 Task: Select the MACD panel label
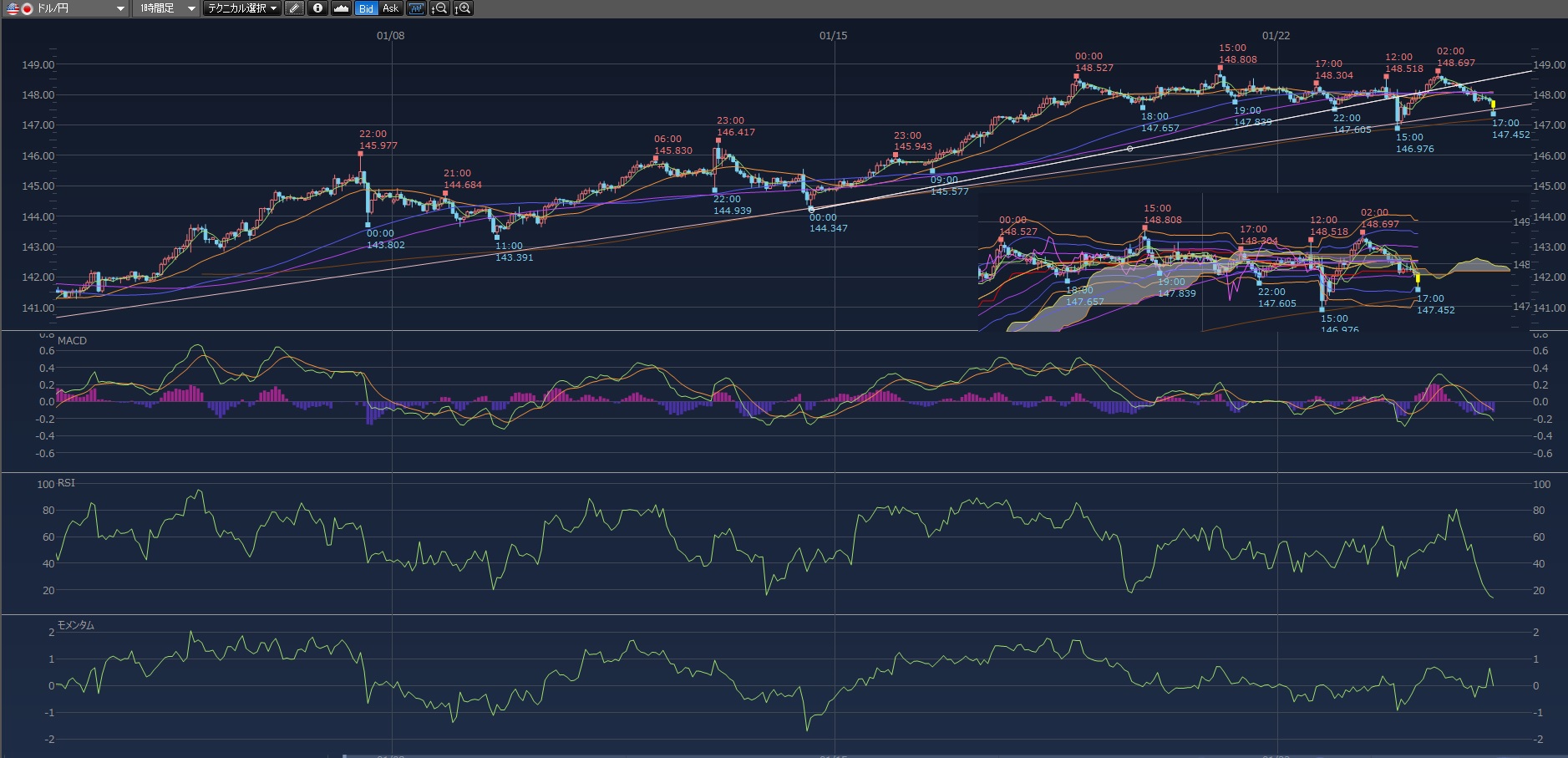[72, 341]
